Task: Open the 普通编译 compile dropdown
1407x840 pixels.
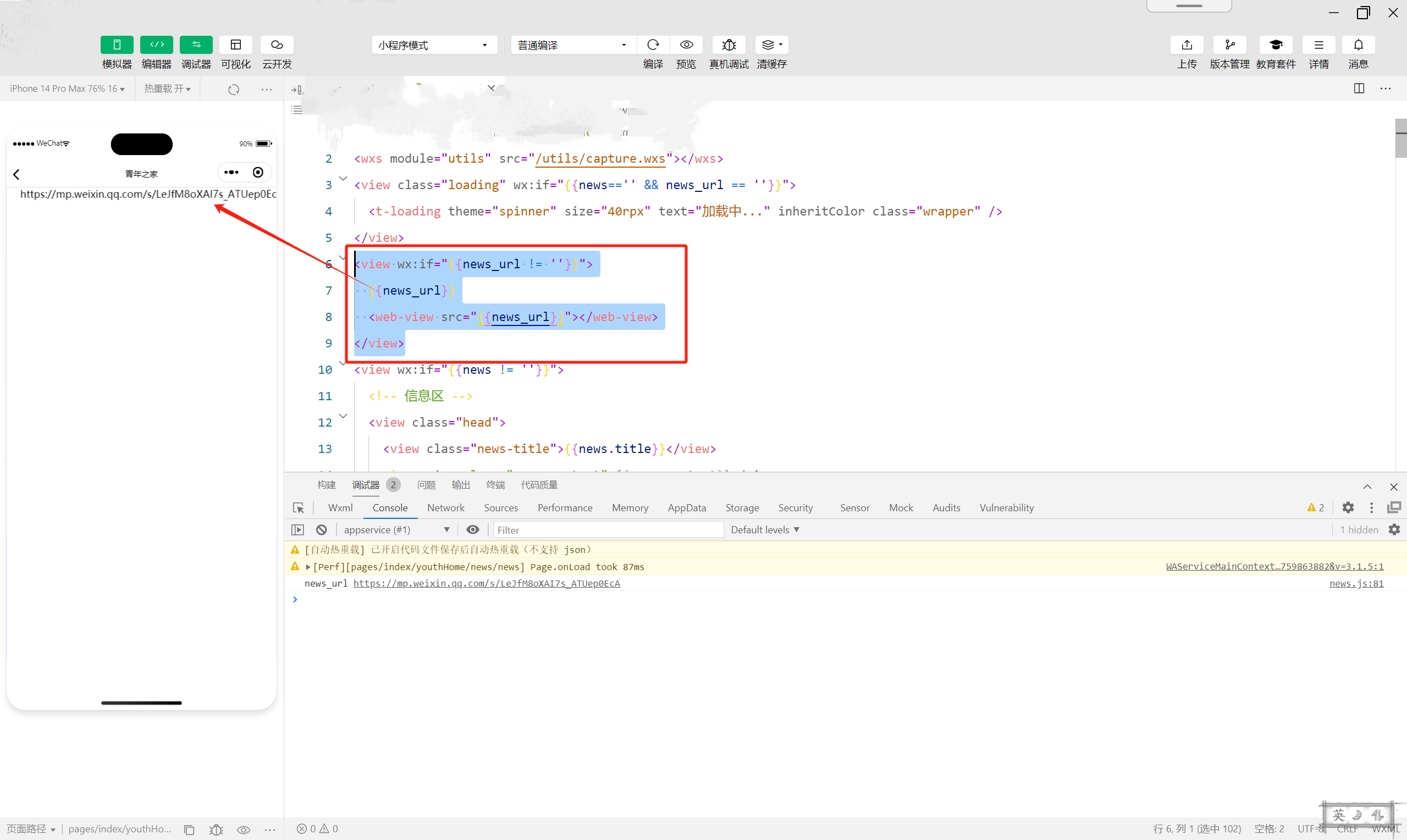Action: pos(573,45)
